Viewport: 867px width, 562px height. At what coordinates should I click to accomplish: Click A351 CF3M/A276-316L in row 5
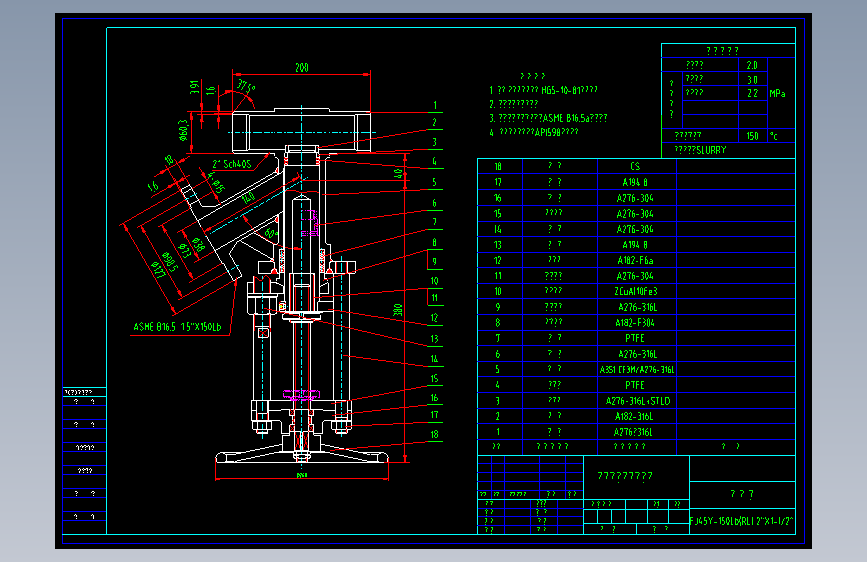click(637, 370)
